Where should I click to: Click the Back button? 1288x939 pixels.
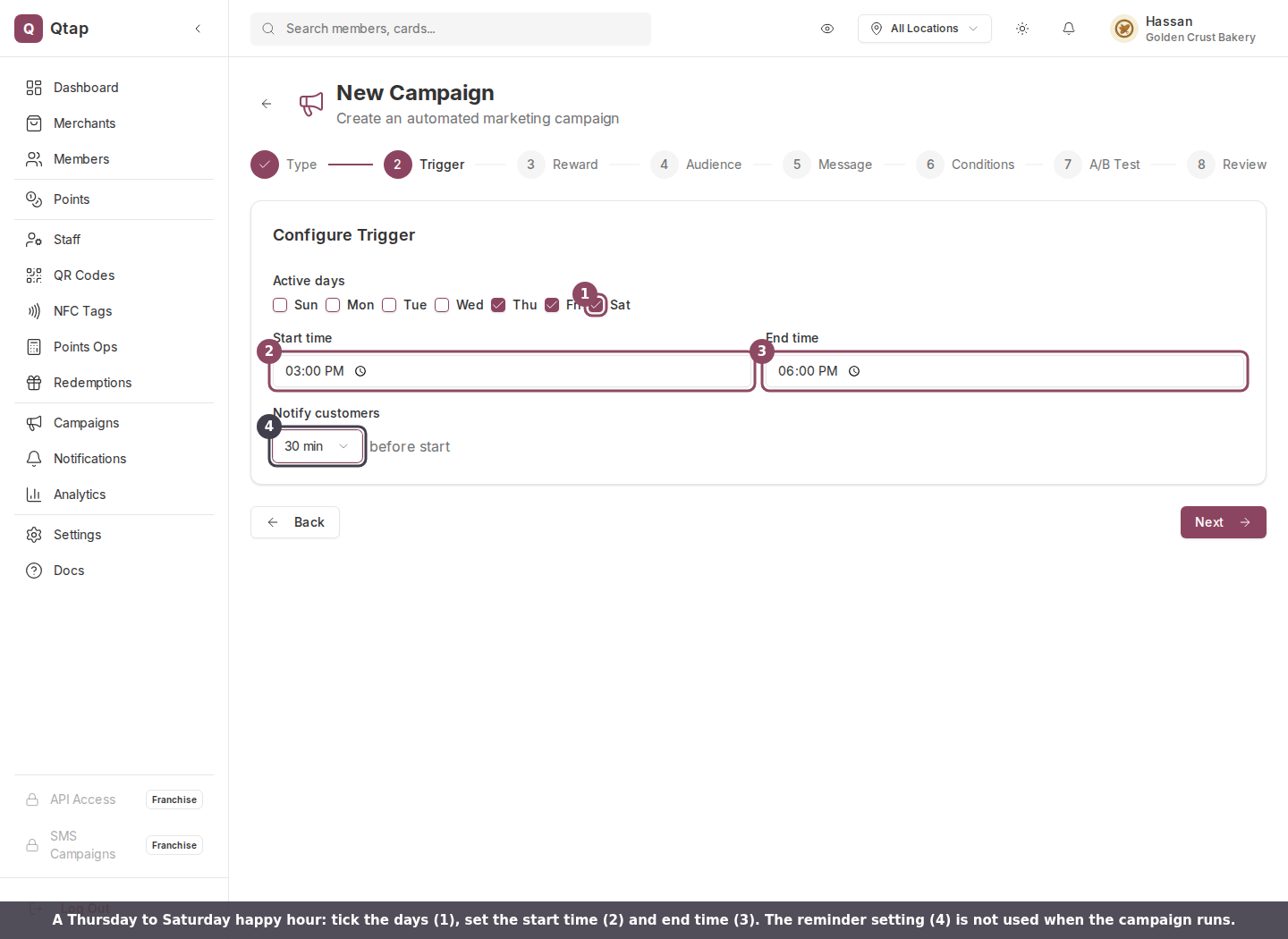(x=295, y=522)
